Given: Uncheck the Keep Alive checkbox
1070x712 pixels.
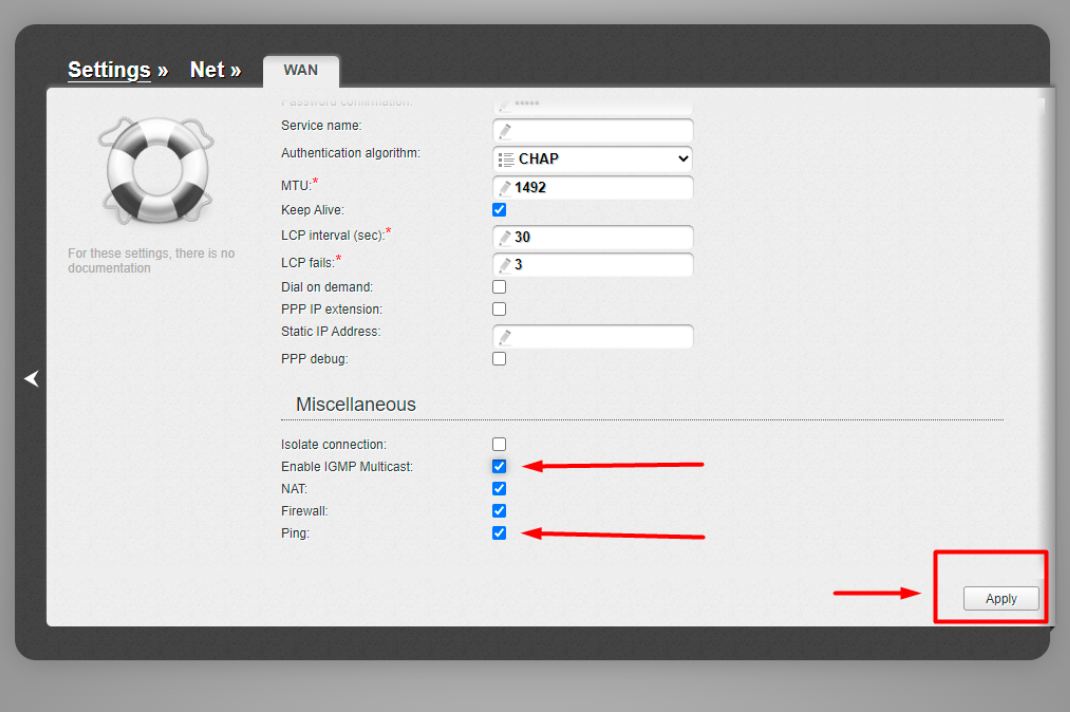Looking at the screenshot, I should [x=499, y=209].
